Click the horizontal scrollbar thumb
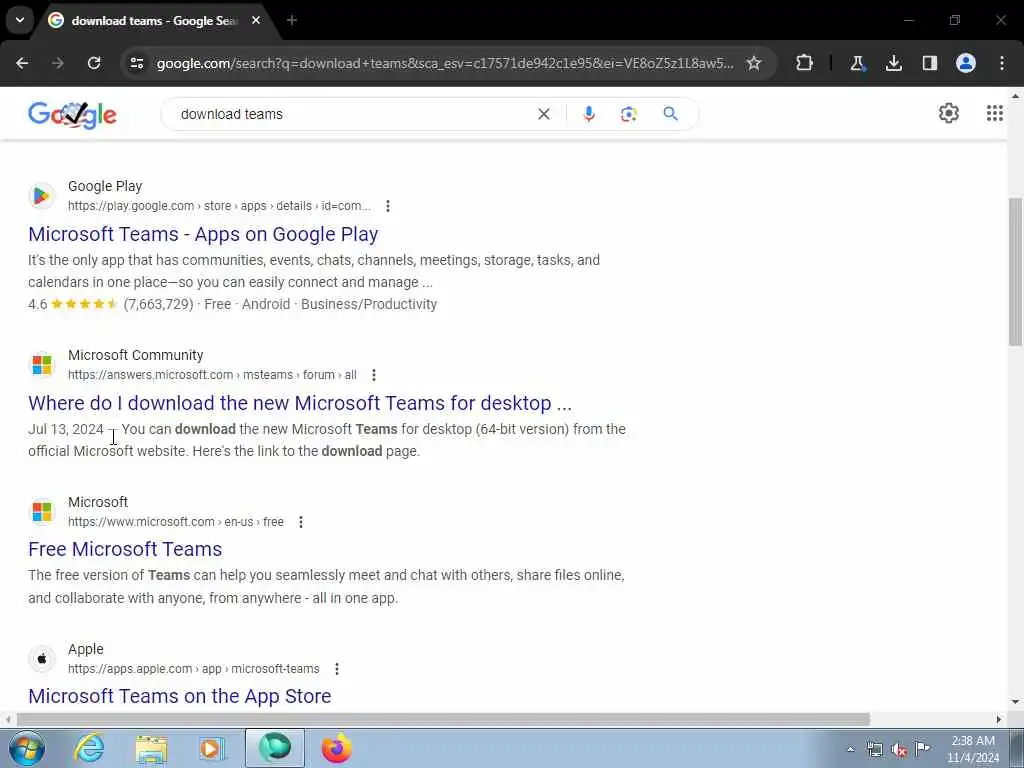The width and height of the screenshot is (1024, 768). 443,719
